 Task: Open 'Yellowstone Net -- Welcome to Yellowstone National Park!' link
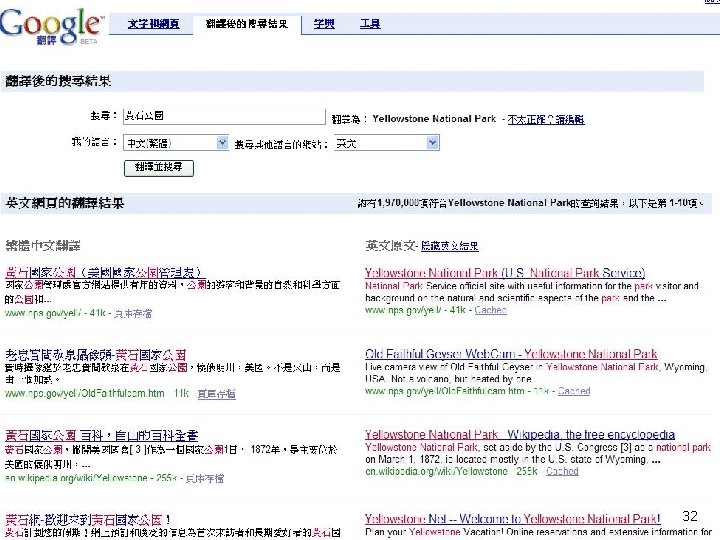512,519
